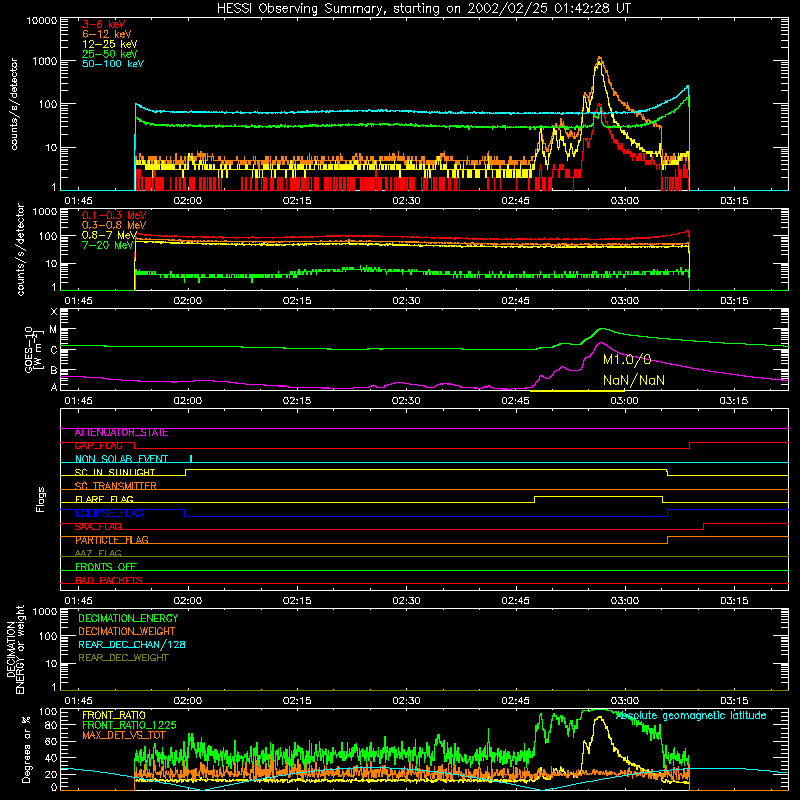Click the '0.3-0.8 MeV' legend entry
The image size is (800, 800).
coord(114,225)
